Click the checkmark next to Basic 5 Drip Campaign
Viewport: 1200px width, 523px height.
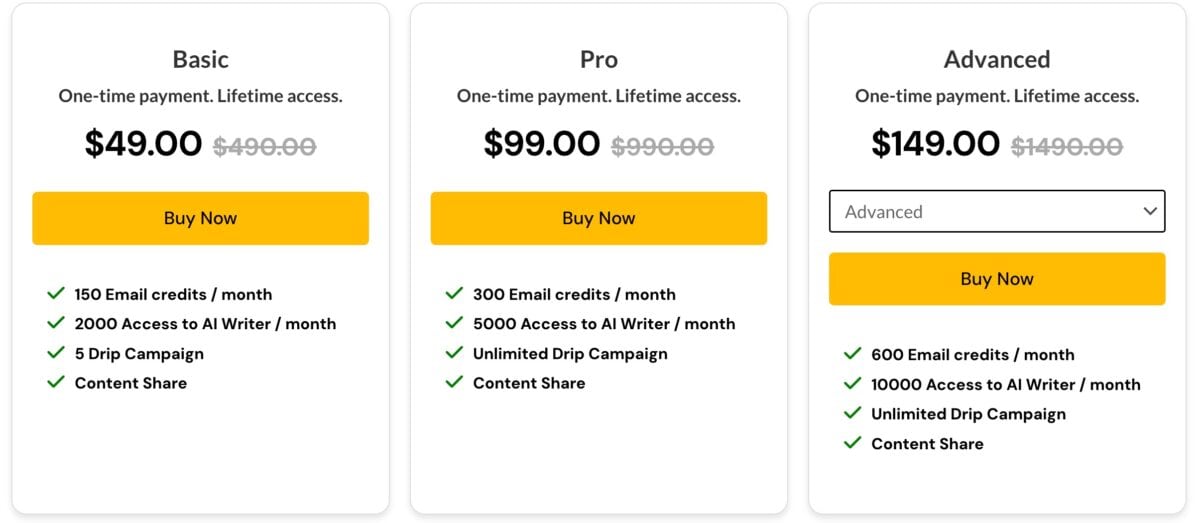pyautogui.click(x=56, y=353)
